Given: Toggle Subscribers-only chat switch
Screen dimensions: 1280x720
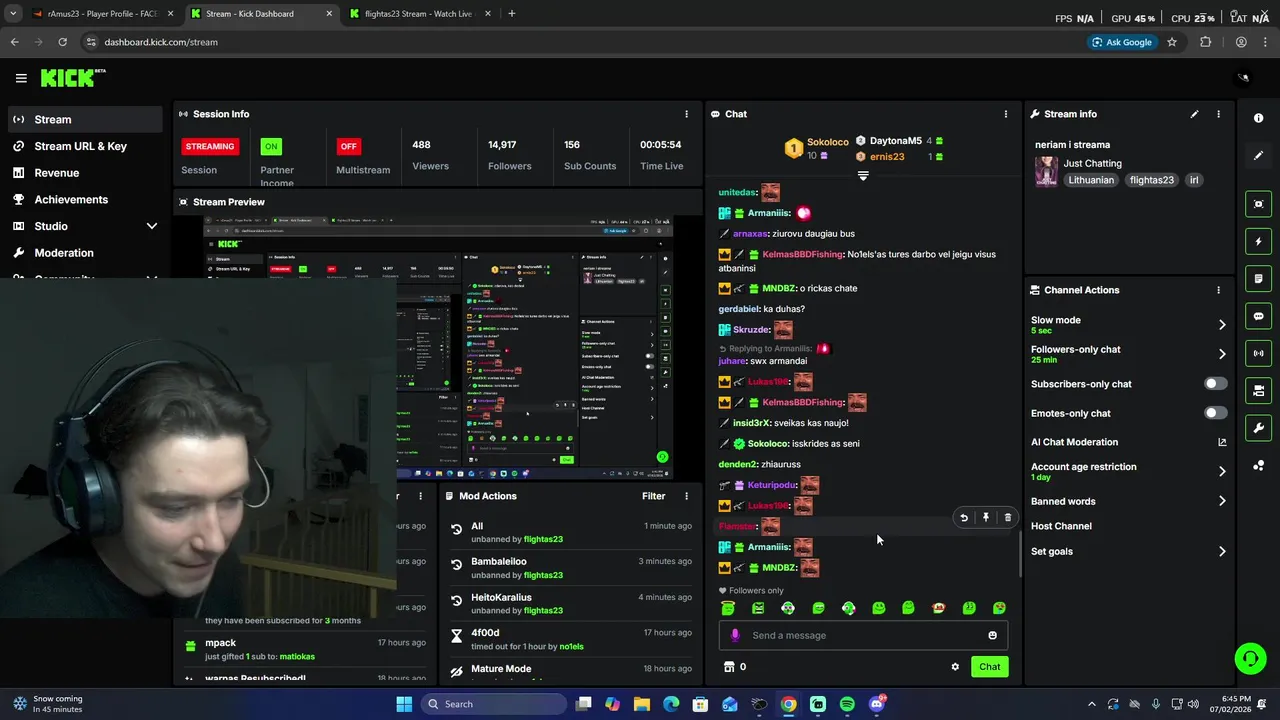Looking at the screenshot, I should 1216,384.
